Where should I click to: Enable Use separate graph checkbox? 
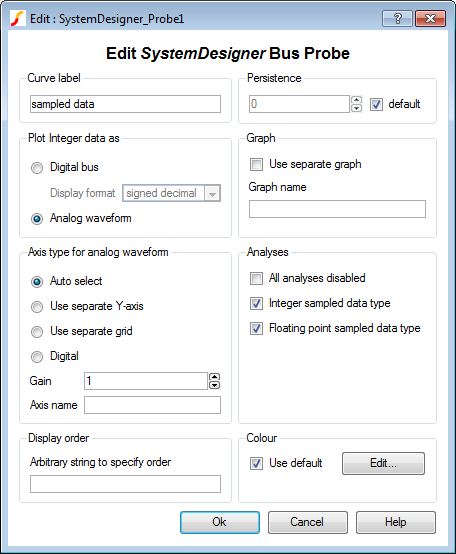point(256,164)
